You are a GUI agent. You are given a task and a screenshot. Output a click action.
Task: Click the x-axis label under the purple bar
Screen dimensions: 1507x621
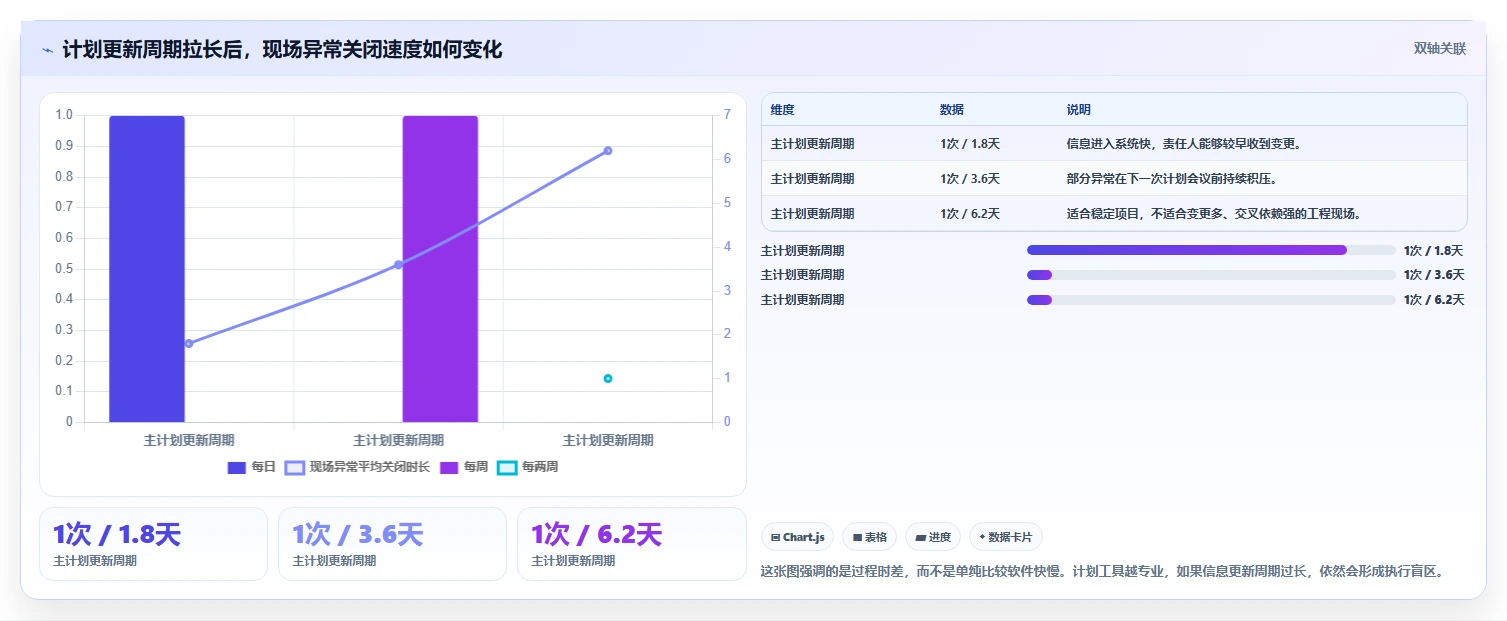pyautogui.click(x=398, y=440)
